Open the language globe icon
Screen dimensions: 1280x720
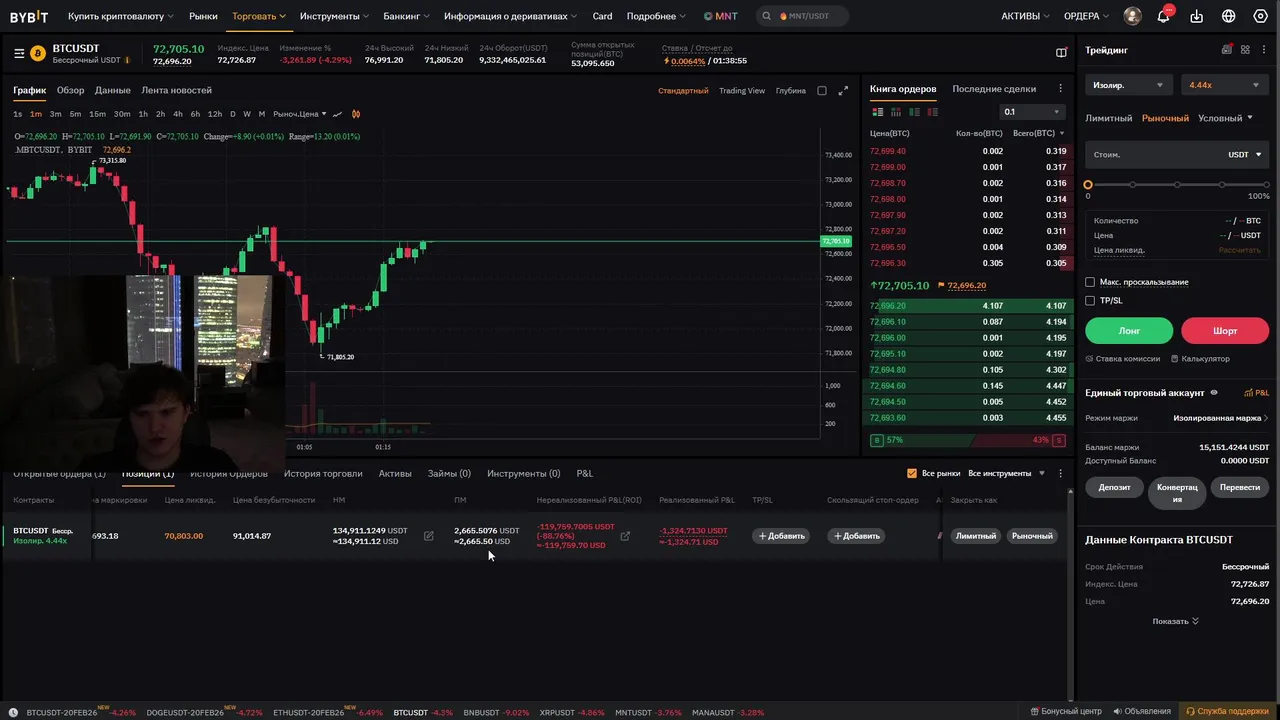pos(1229,16)
